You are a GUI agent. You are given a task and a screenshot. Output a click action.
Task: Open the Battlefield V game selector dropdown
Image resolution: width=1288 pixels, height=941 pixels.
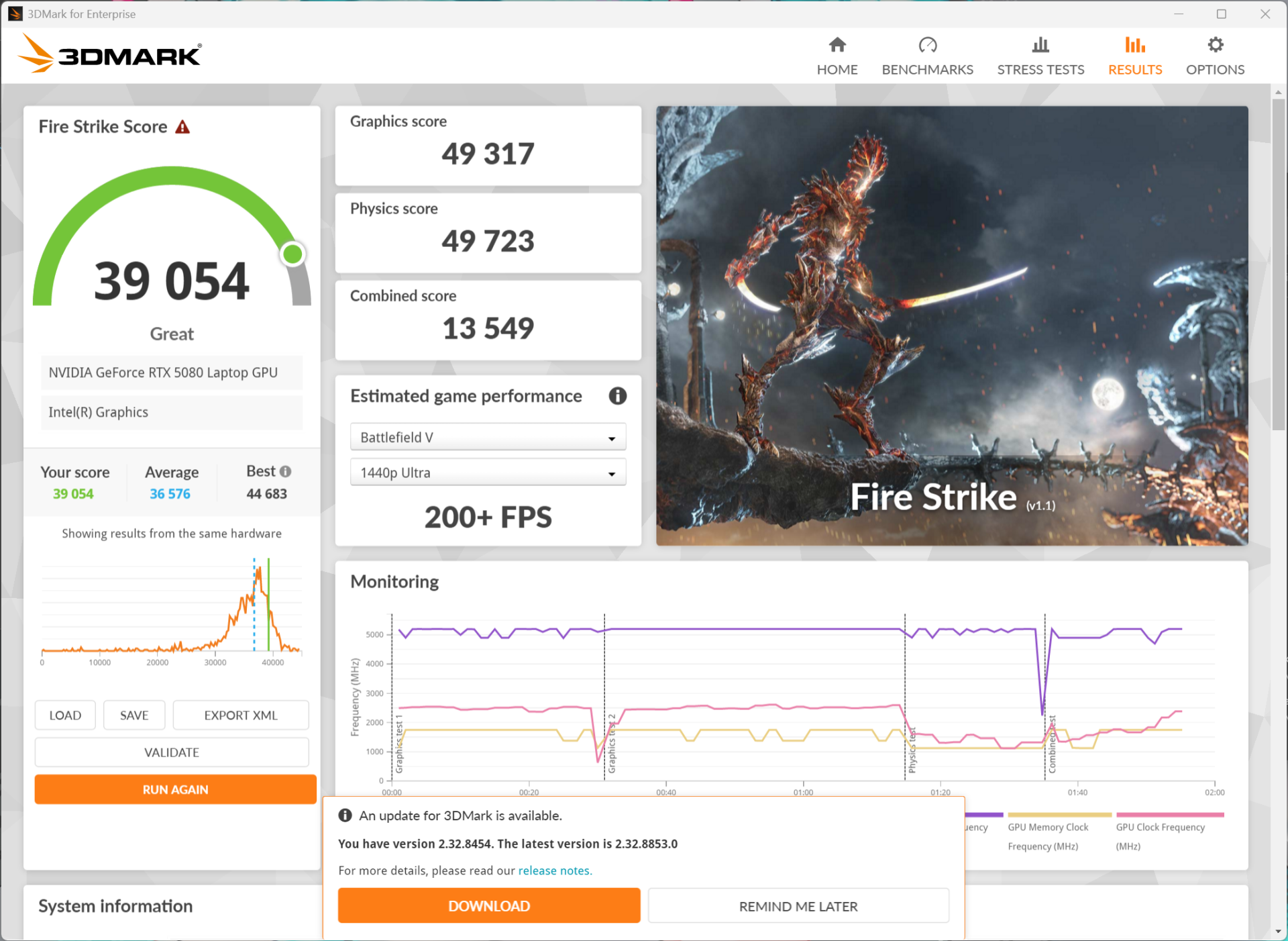(488, 436)
